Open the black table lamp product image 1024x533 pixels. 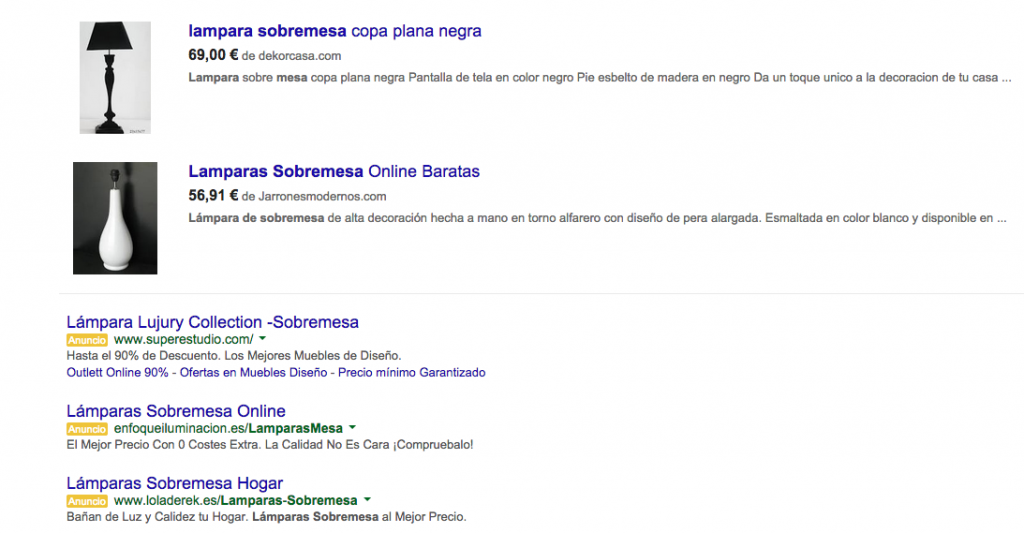(115, 78)
